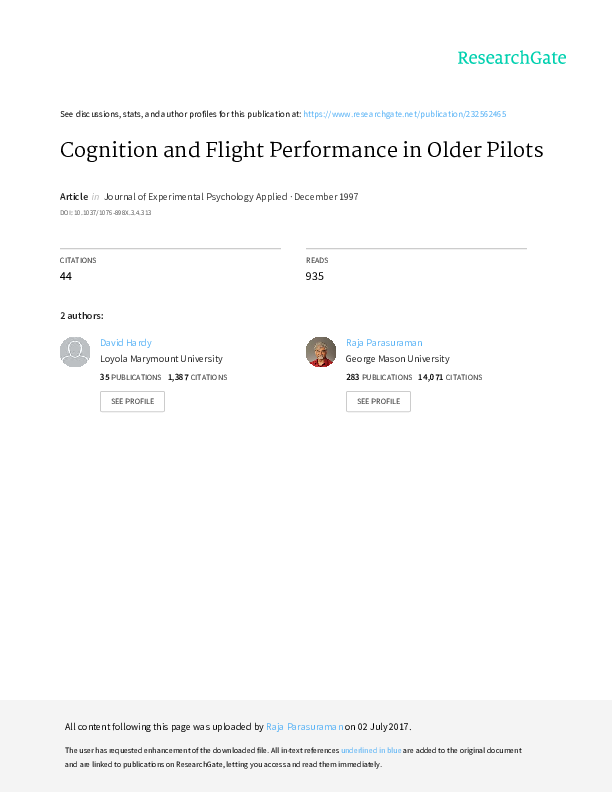
Task: Click Loyola Marymount University affiliation
Action: (161, 358)
